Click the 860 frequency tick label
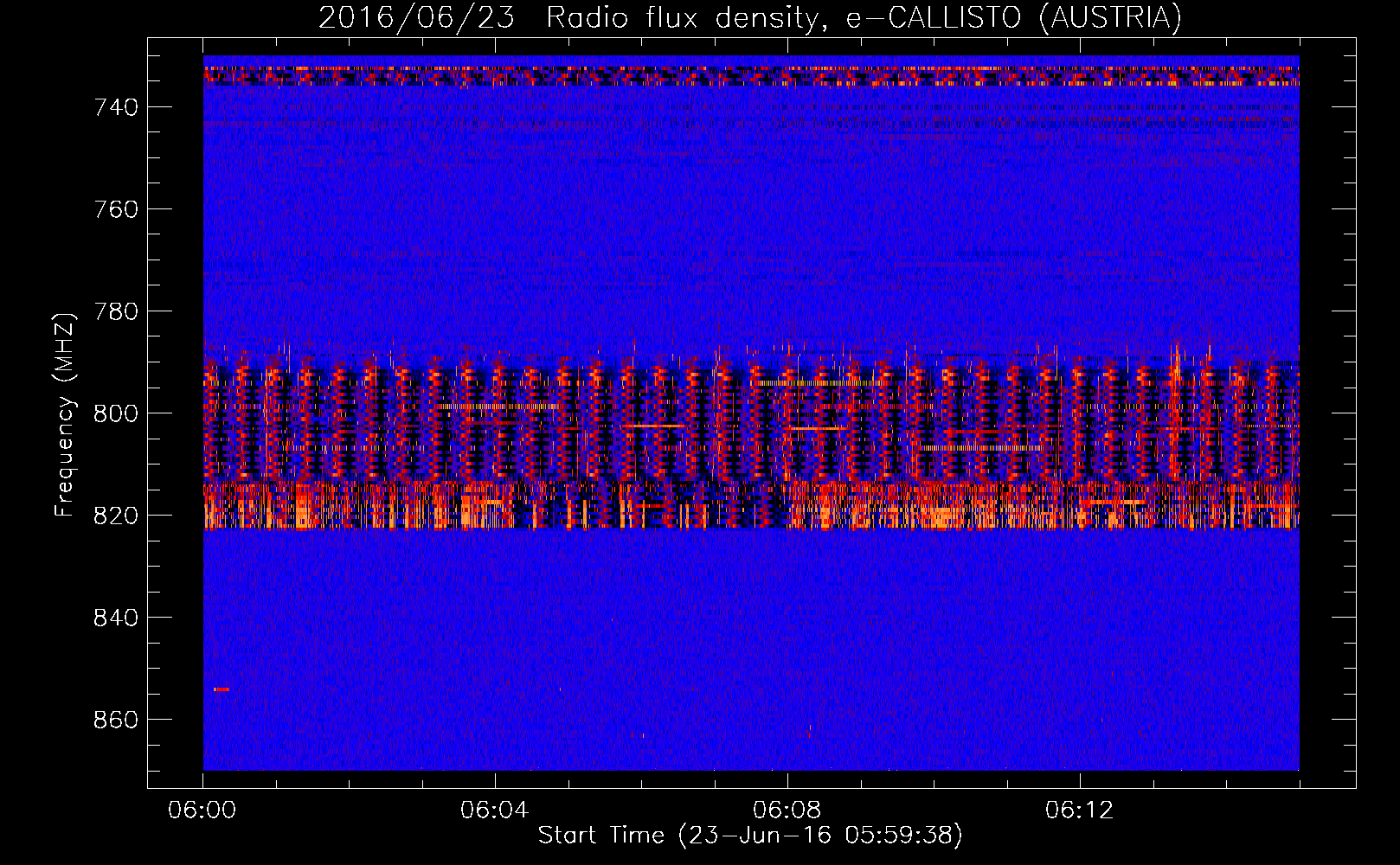1400x865 pixels. click(116, 720)
